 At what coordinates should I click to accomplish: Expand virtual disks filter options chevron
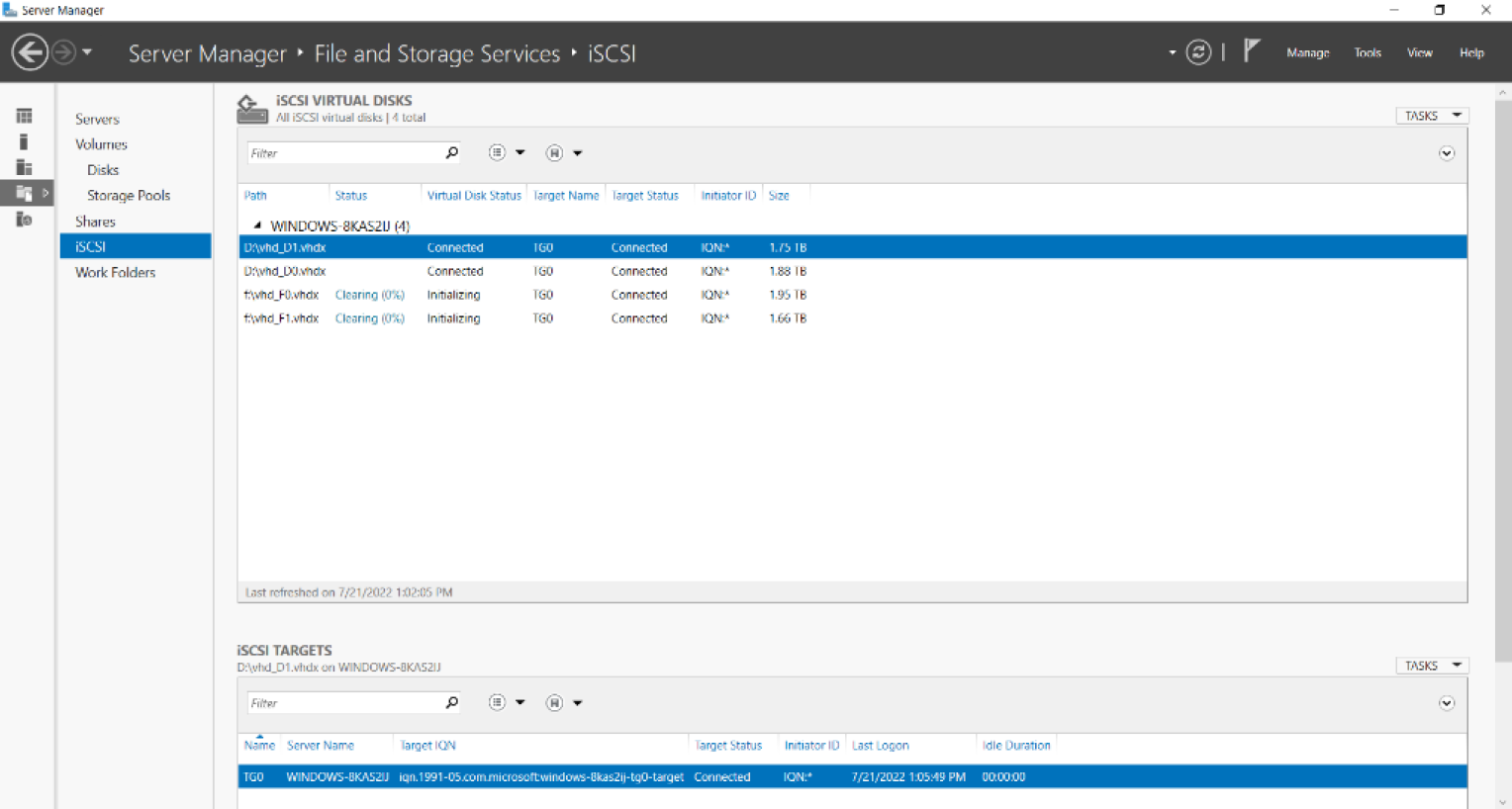(x=1446, y=153)
